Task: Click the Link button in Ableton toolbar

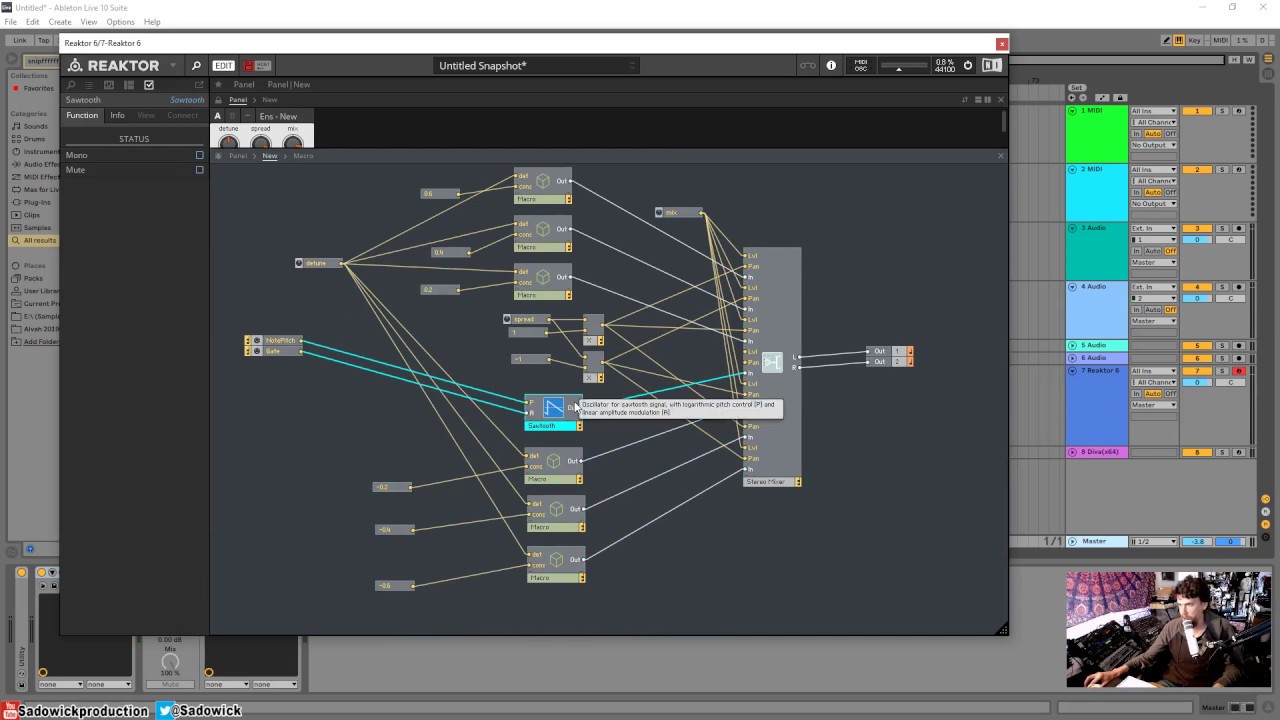Action: coord(19,40)
